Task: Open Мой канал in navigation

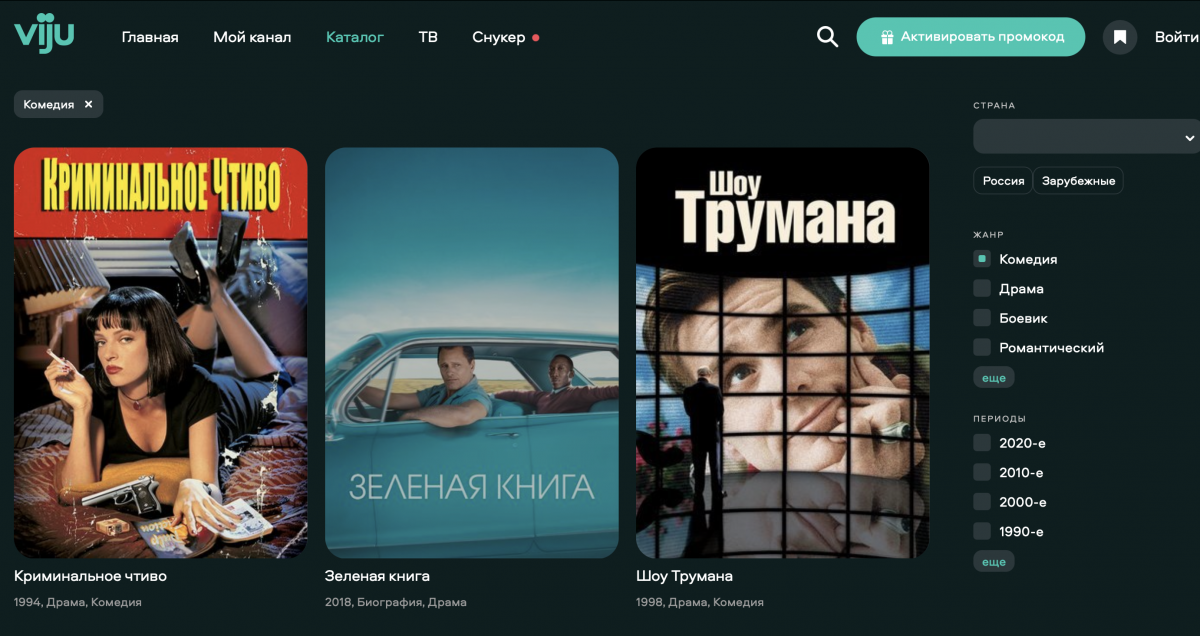Action: pos(252,37)
